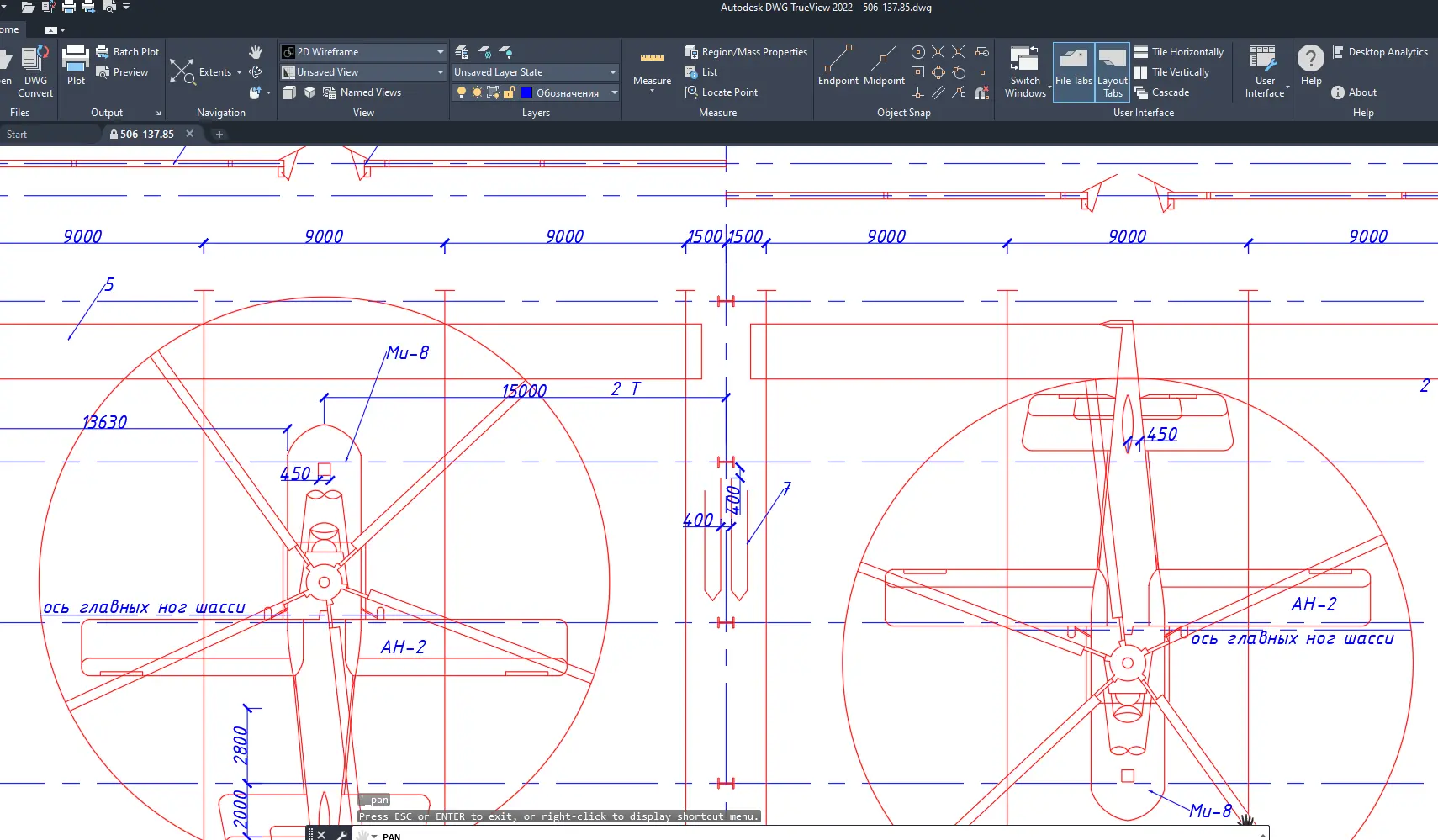Select the 506-137.85 drawing tab
This screenshot has width=1438, height=840.
point(146,135)
